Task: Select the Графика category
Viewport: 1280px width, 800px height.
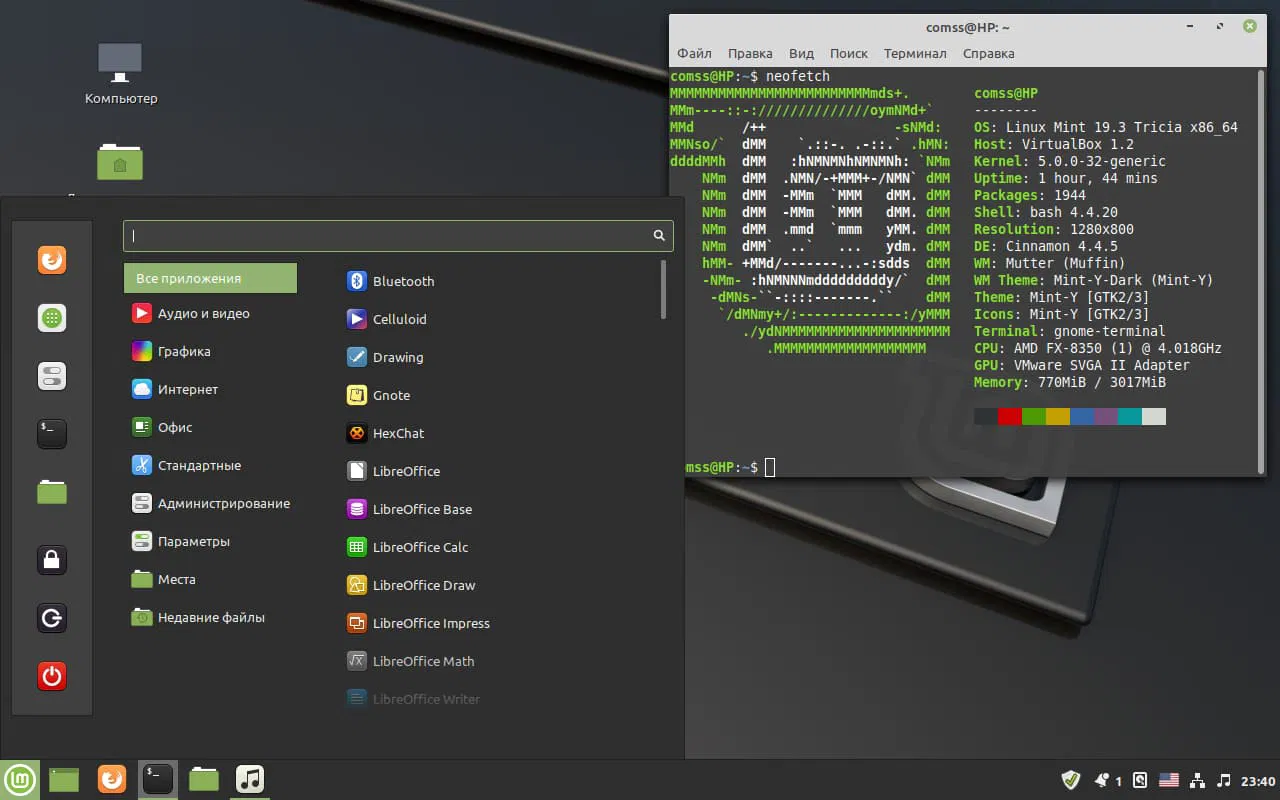Action: [185, 351]
